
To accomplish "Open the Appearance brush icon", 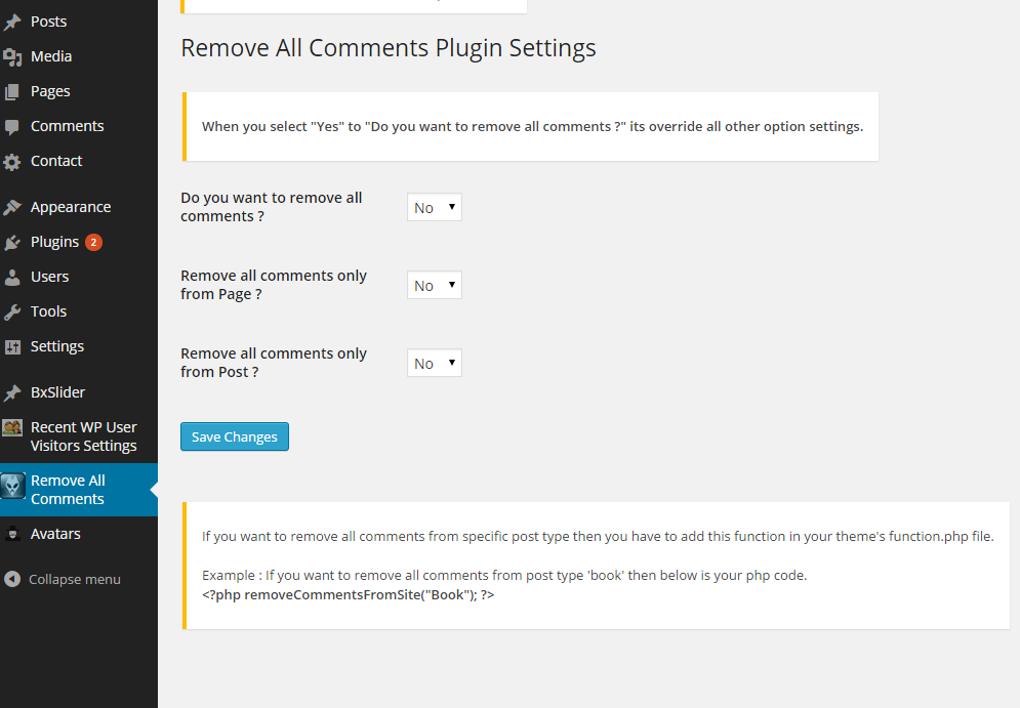I will point(12,206).
